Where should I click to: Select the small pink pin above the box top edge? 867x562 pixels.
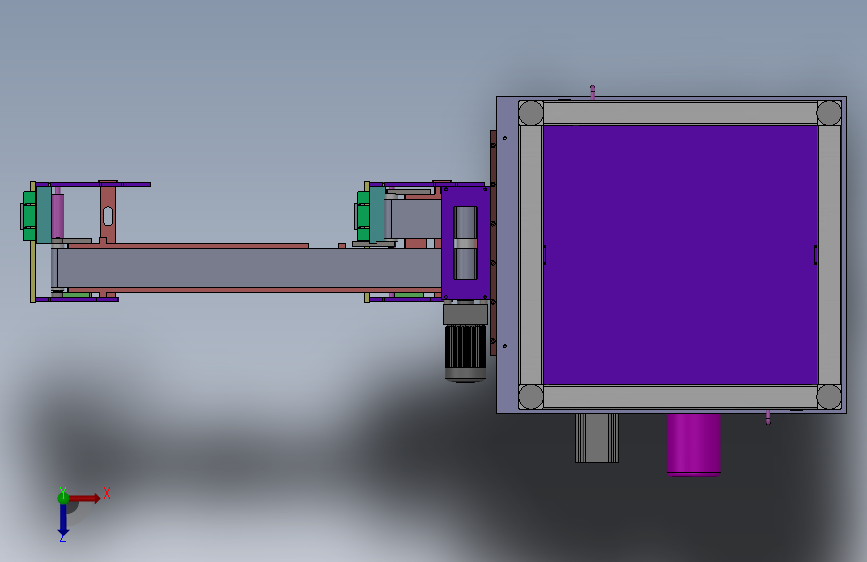click(x=593, y=92)
